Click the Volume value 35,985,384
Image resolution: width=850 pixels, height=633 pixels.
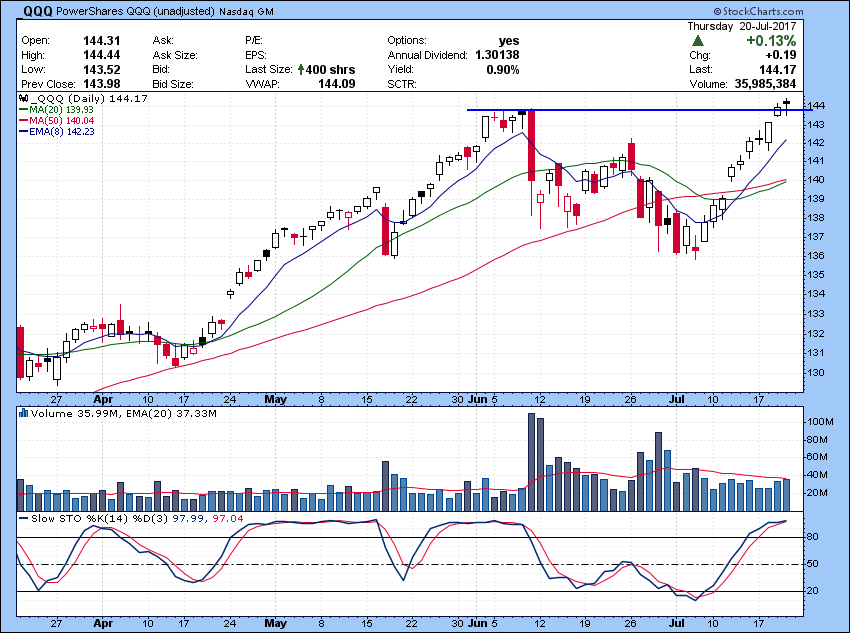(x=765, y=84)
